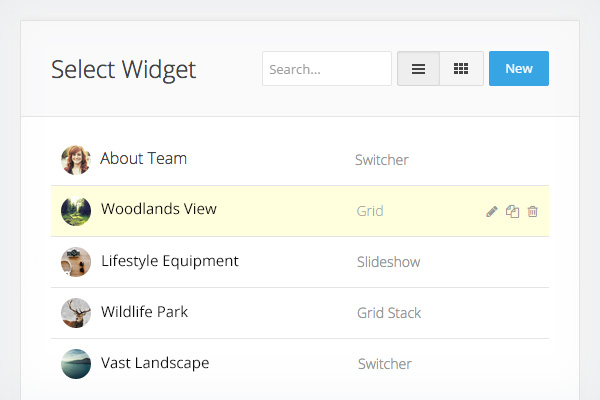600x400 pixels.
Task: Open the About Team widget
Action: pyautogui.click(x=143, y=159)
